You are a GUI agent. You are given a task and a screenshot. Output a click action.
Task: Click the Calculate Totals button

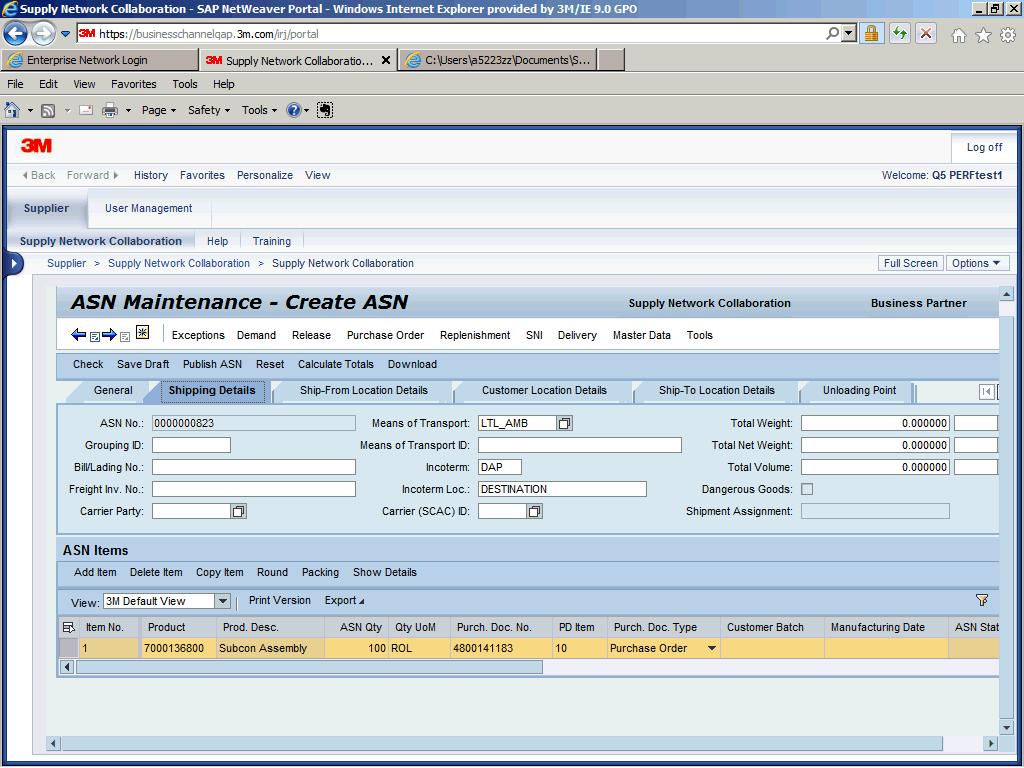(x=336, y=364)
